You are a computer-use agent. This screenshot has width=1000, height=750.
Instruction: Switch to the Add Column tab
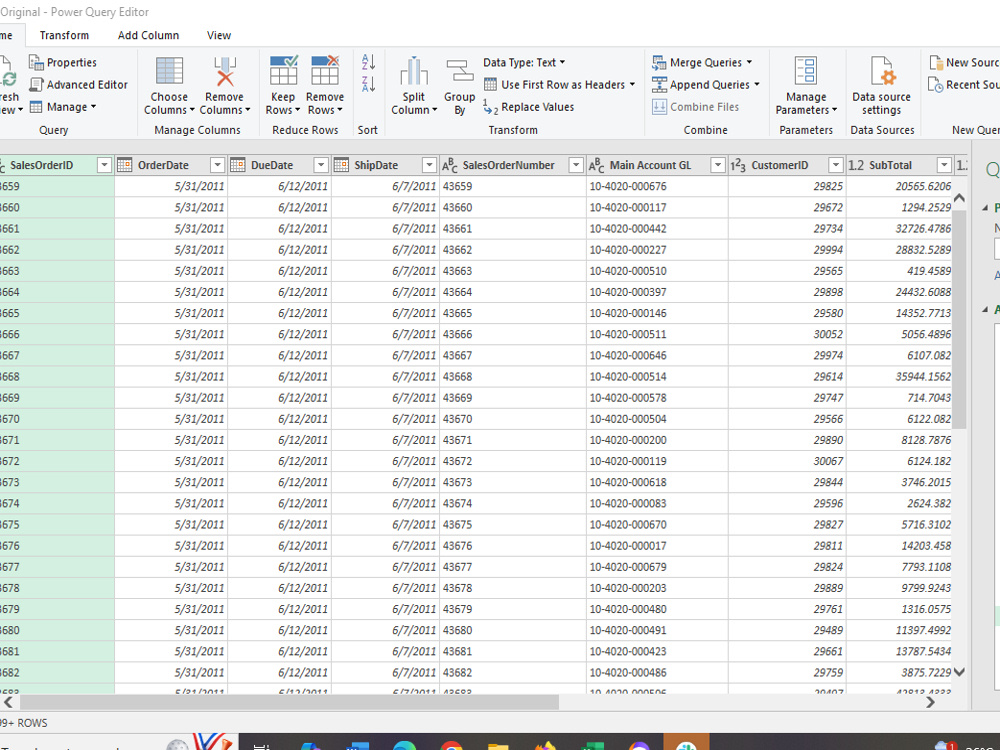pyautogui.click(x=149, y=36)
